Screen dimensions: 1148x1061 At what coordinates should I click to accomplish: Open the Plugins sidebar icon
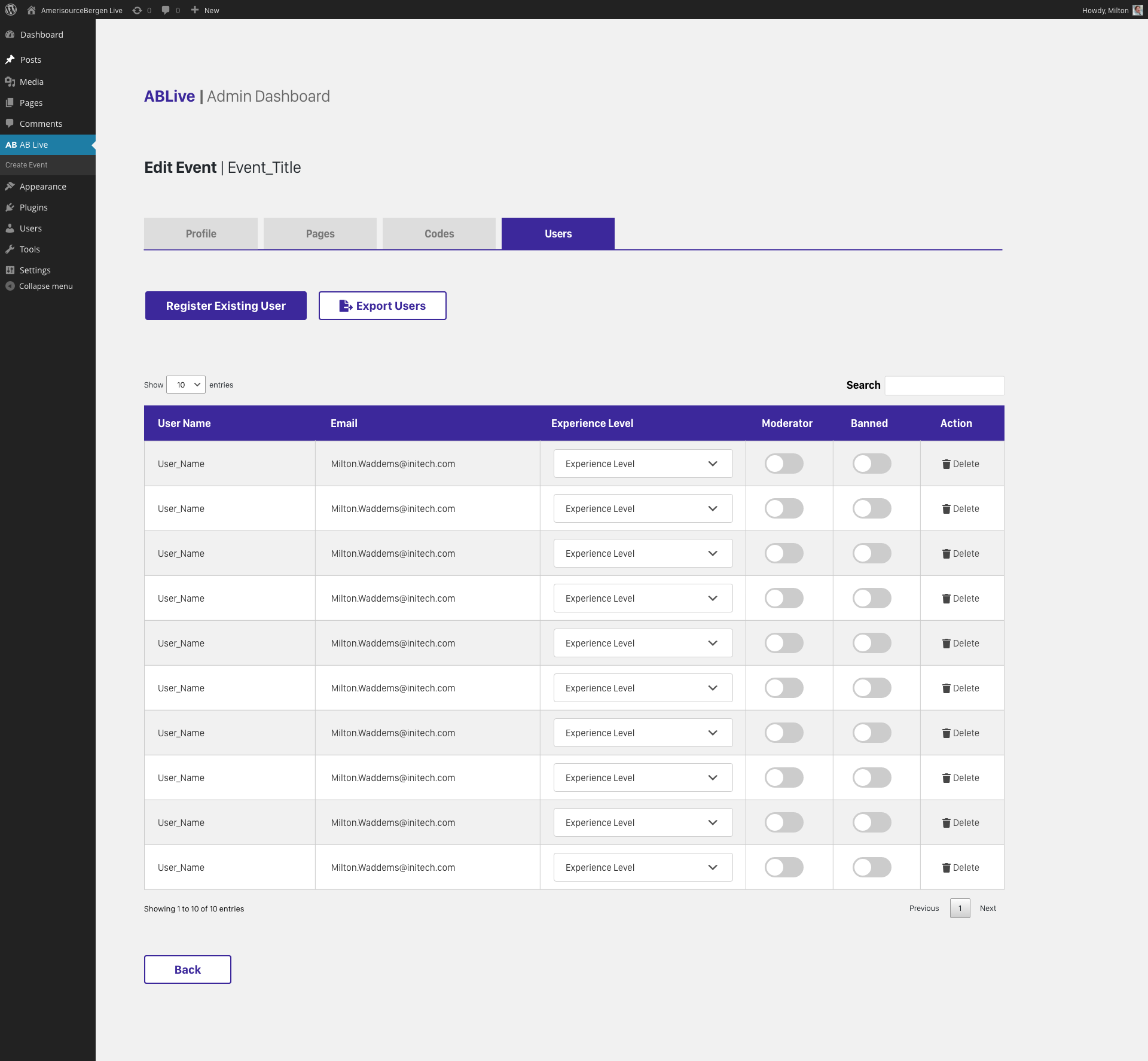pyautogui.click(x=10, y=208)
